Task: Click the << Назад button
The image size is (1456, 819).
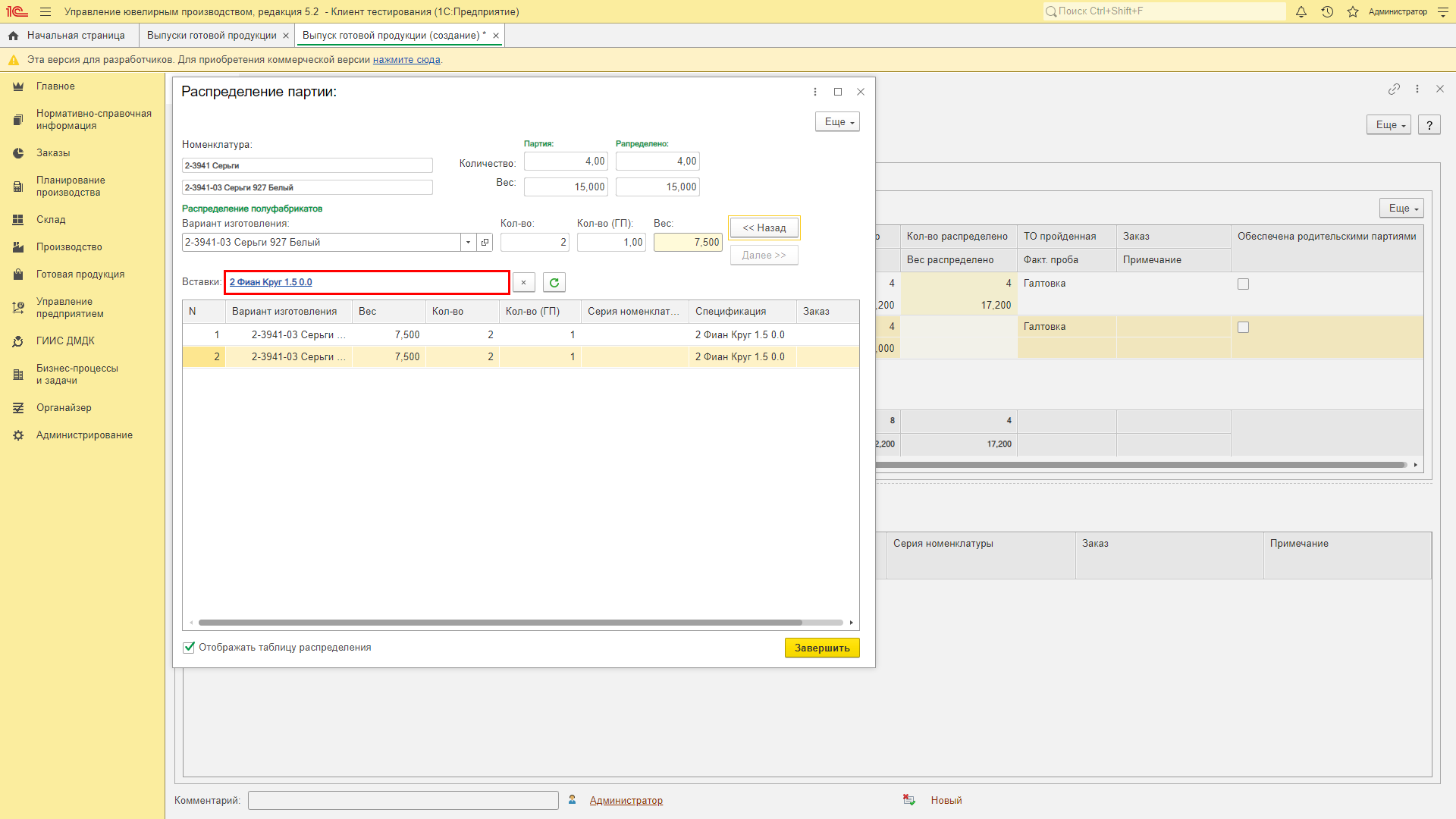Action: tap(764, 228)
